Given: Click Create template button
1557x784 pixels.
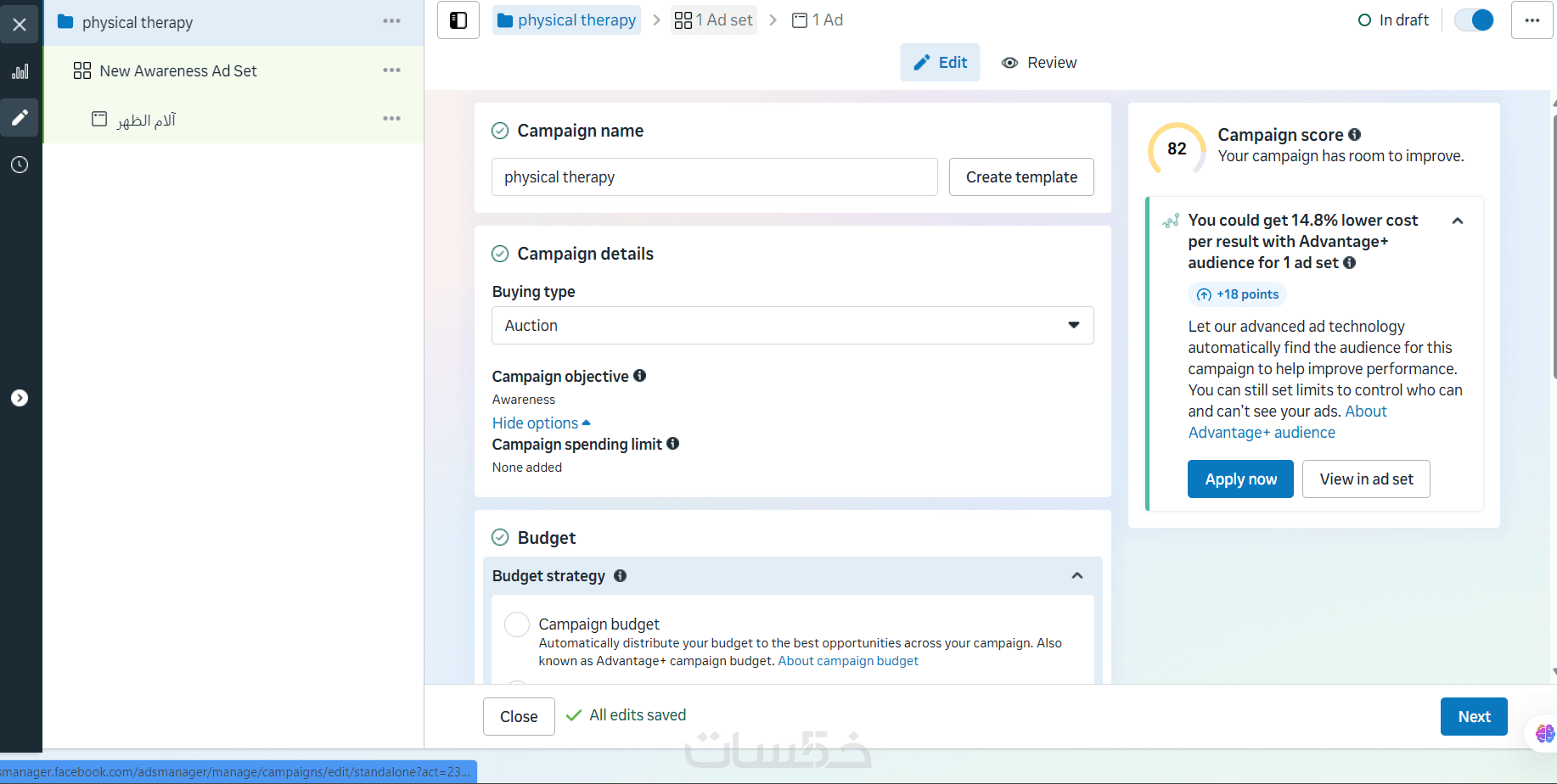Looking at the screenshot, I should tap(1021, 177).
